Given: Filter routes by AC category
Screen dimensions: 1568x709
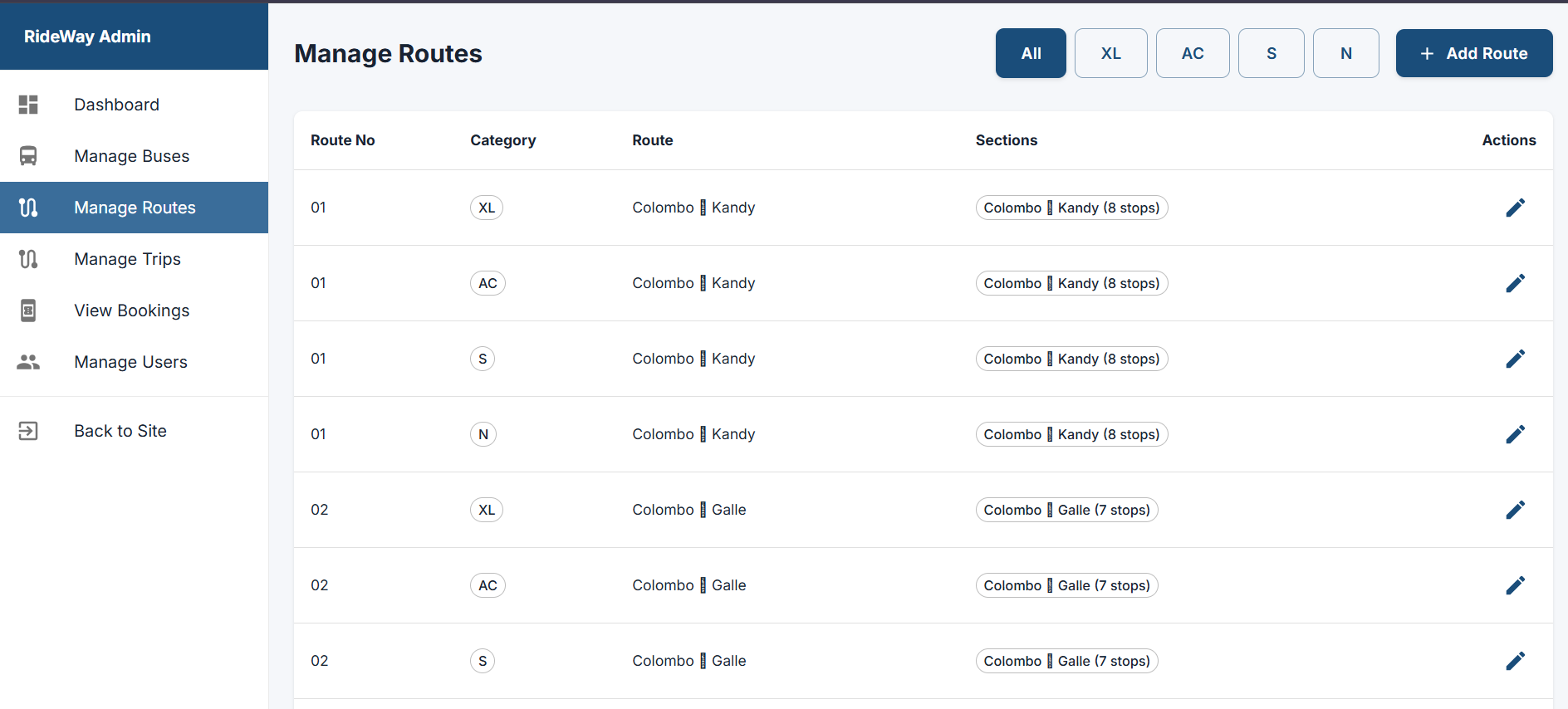Looking at the screenshot, I should (1193, 53).
